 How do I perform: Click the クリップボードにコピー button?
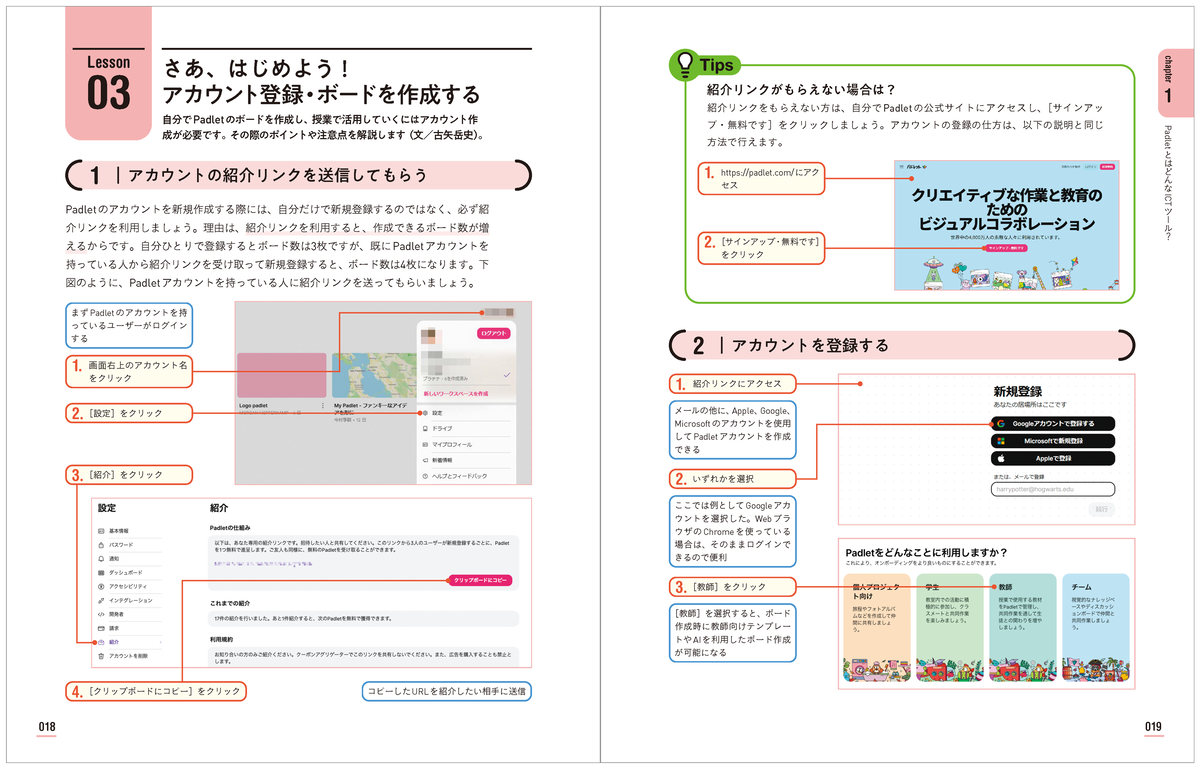pyautogui.click(x=481, y=579)
